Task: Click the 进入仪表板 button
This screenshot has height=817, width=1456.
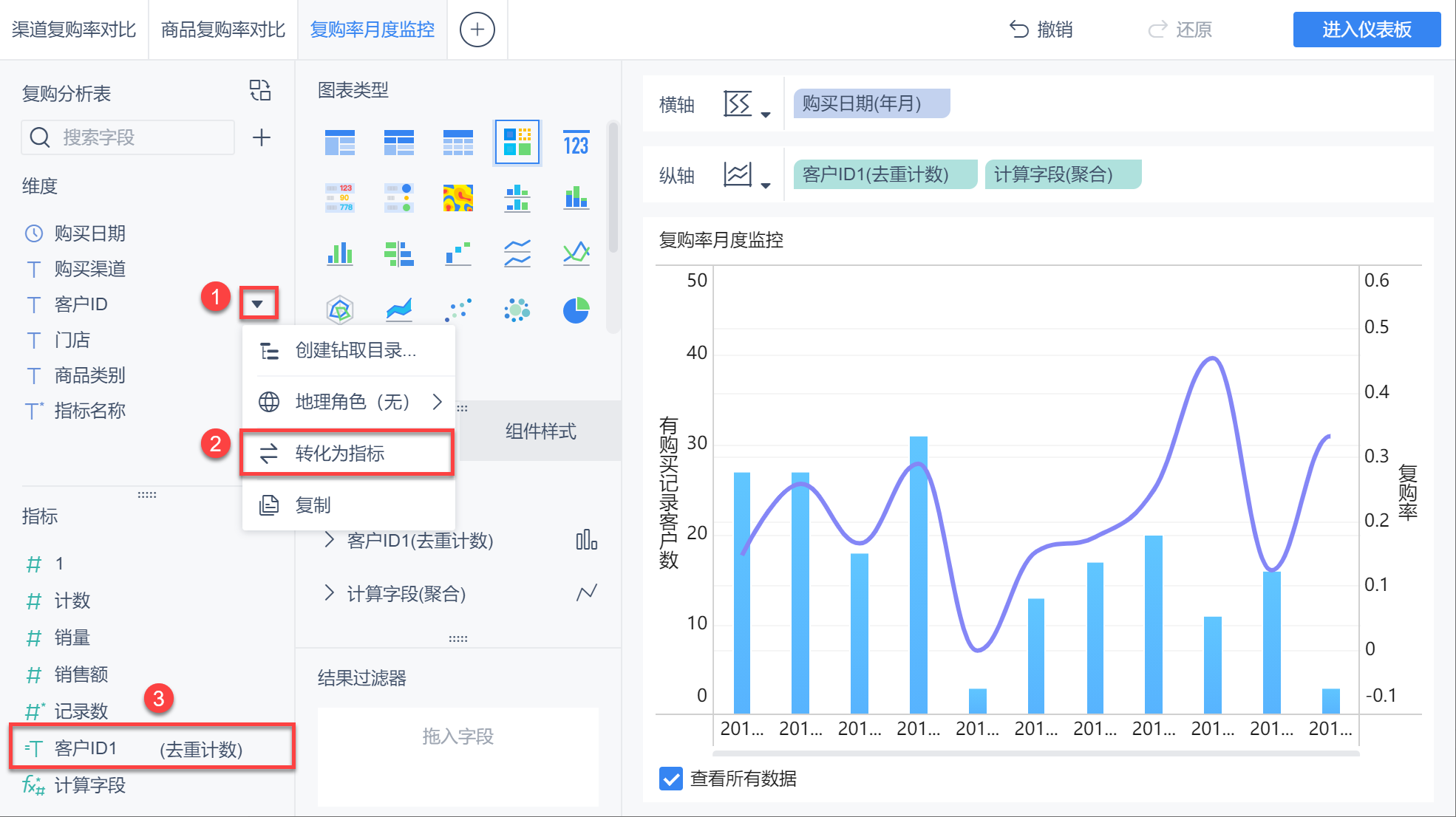Action: coord(1366,30)
